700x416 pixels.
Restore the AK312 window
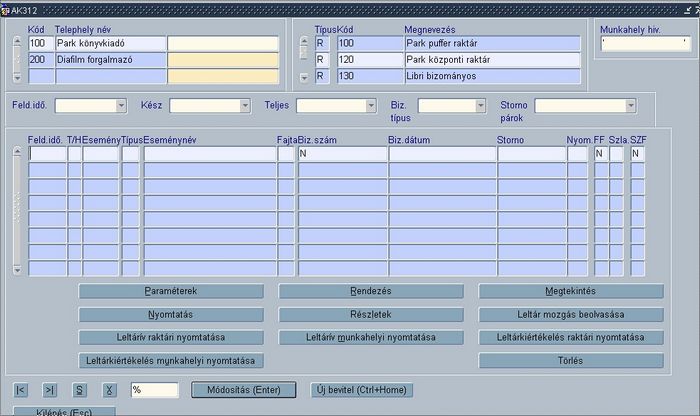(688, 10)
